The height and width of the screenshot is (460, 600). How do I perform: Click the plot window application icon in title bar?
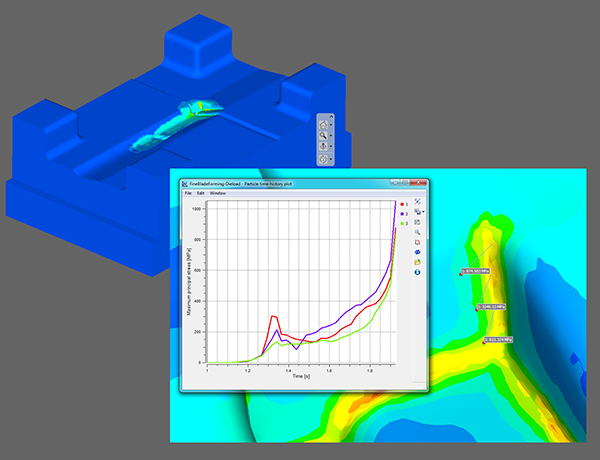[x=185, y=184]
